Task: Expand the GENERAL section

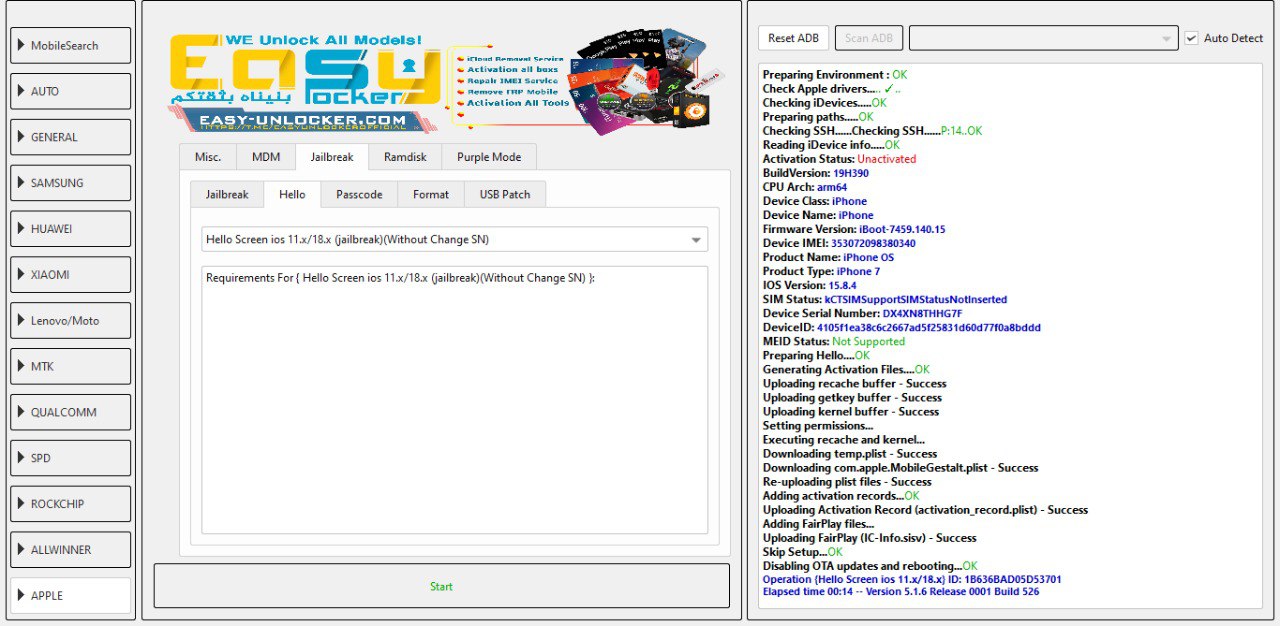Action: (x=71, y=137)
